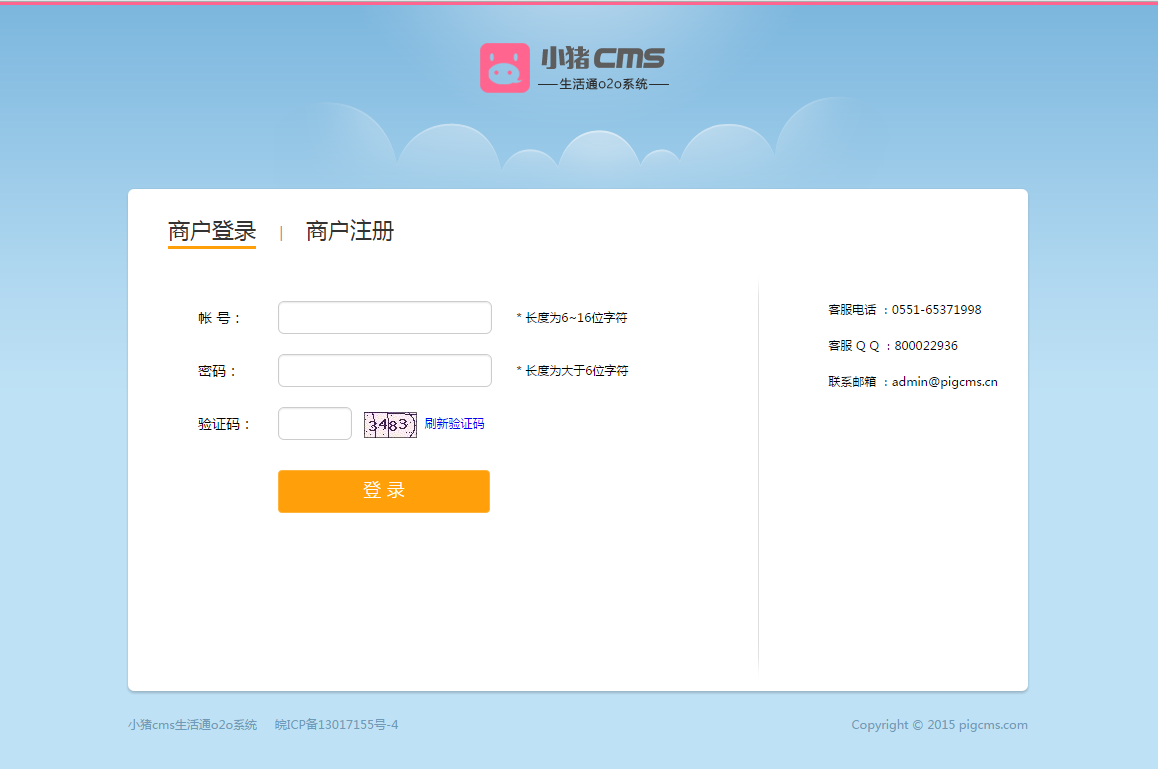Image resolution: width=1158 pixels, height=769 pixels.
Task: Click the admin@pigcms.cn email address
Action: point(944,381)
